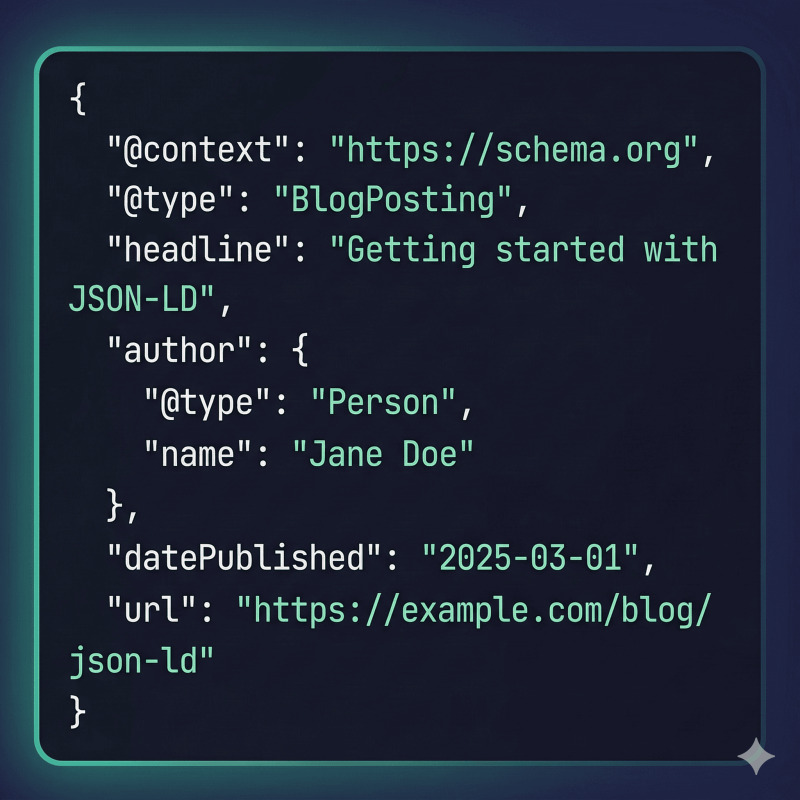This screenshot has width=800, height=800.
Task: Click the "url" property key
Action: [161, 609]
